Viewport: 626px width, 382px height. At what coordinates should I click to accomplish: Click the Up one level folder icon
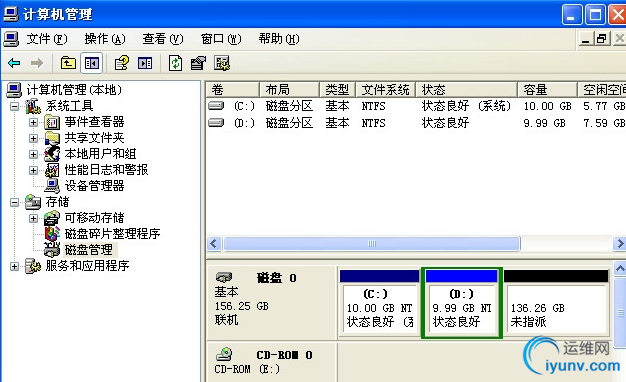[x=68, y=63]
